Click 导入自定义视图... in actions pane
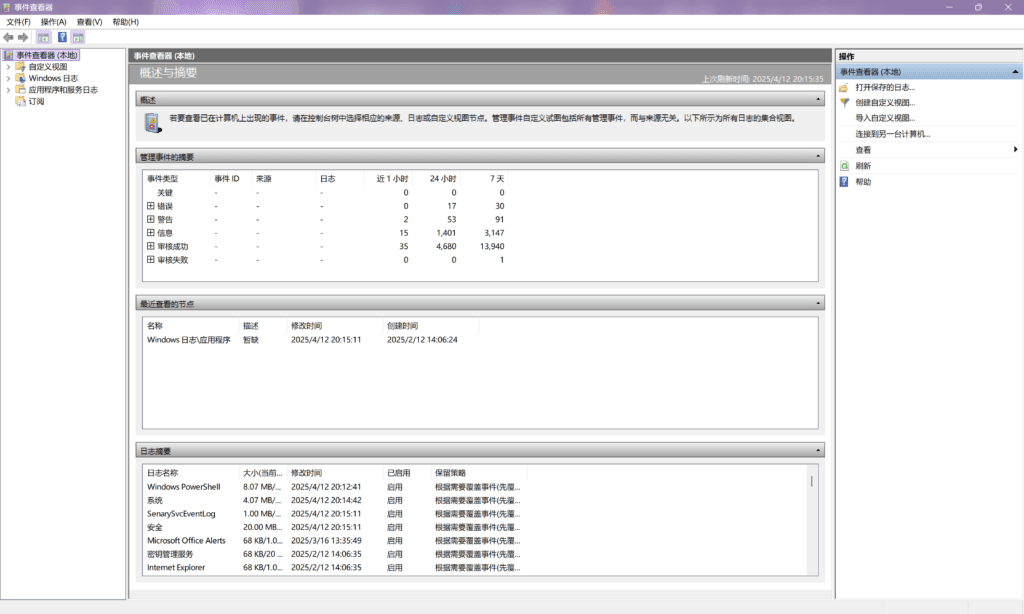The height and width of the screenshot is (614, 1024). click(885, 118)
